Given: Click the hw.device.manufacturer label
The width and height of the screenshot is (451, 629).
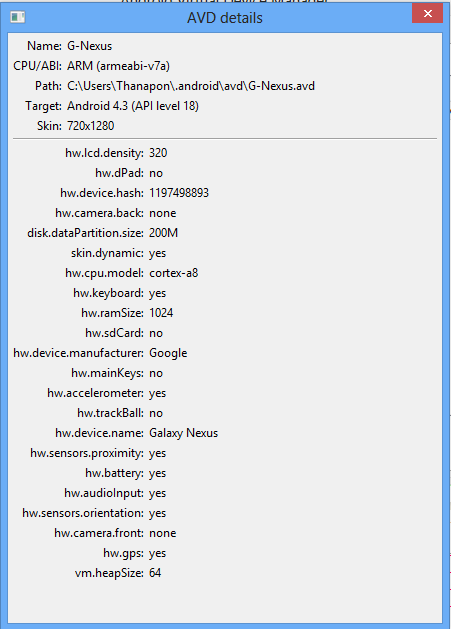Looking at the screenshot, I should 78,353.
